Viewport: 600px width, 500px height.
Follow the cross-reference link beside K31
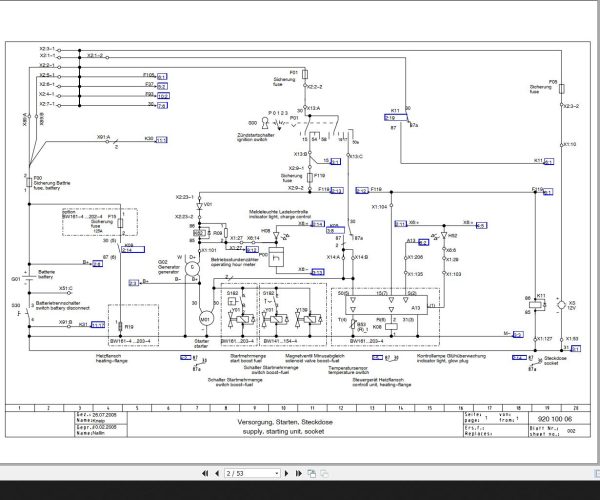click(x=98, y=325)
